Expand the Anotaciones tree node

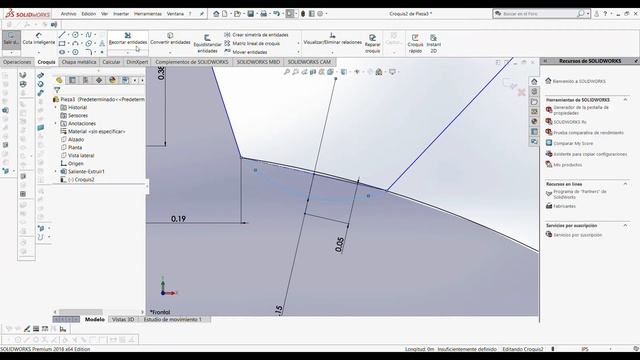[x=56, y=123]
